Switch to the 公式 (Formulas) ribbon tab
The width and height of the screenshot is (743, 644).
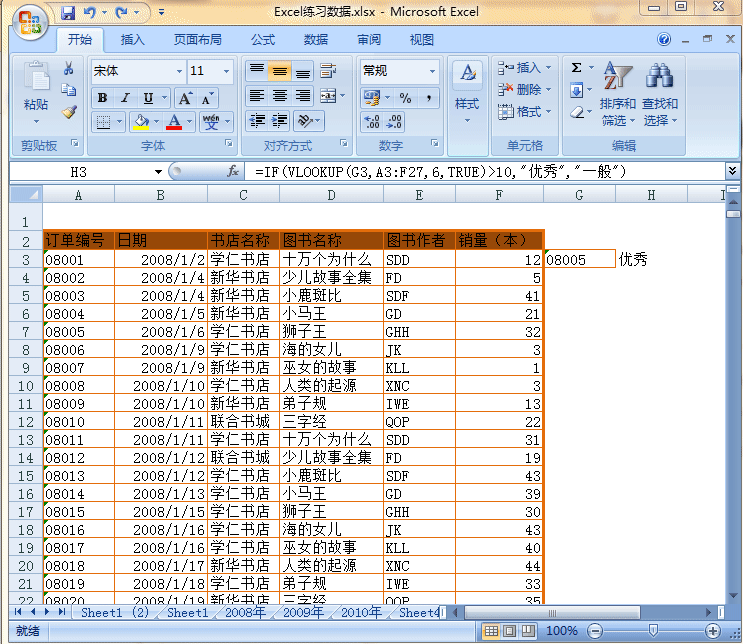tap(263, 40)
